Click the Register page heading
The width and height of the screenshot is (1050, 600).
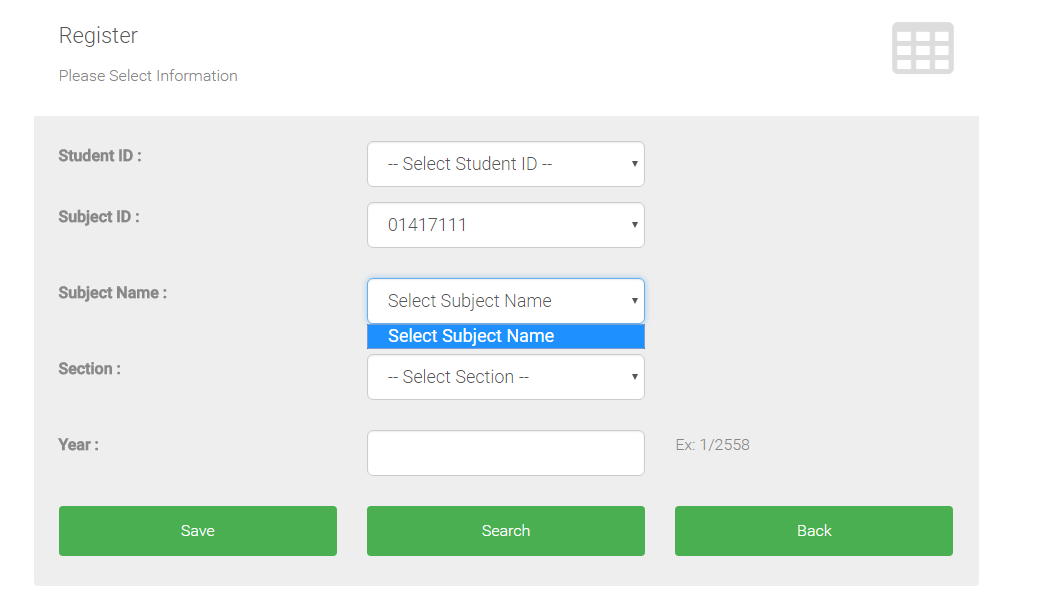coord(98,36)
